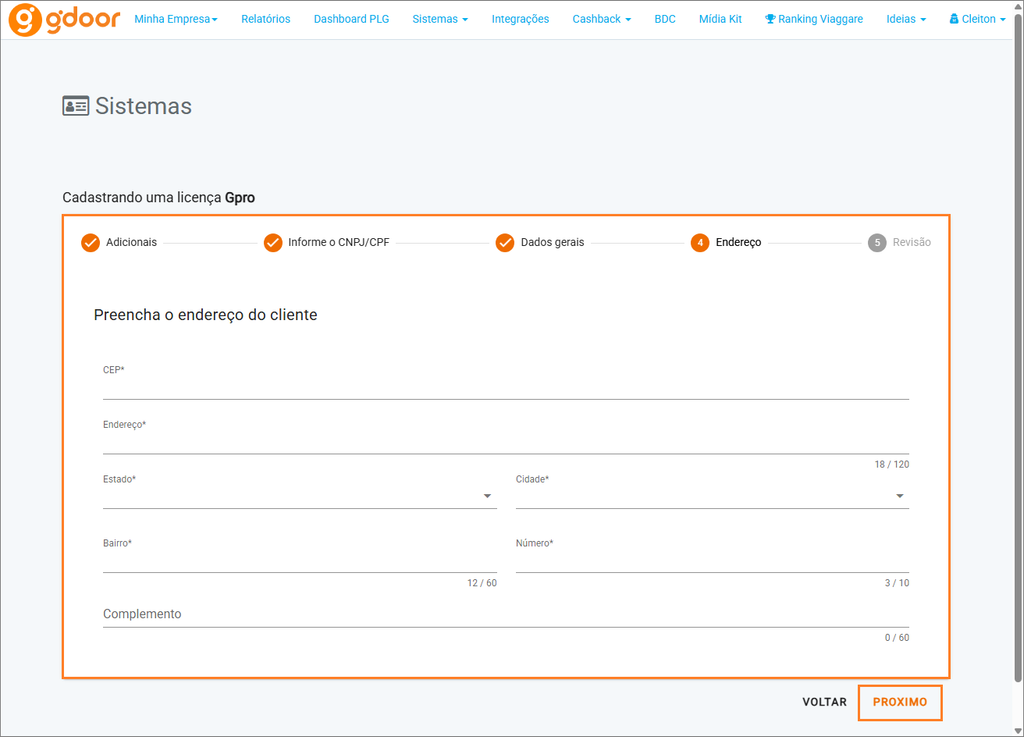Click the Dados gerais step checkmark
This screenshot has width=1024, height=737.
tap(505, 243)
